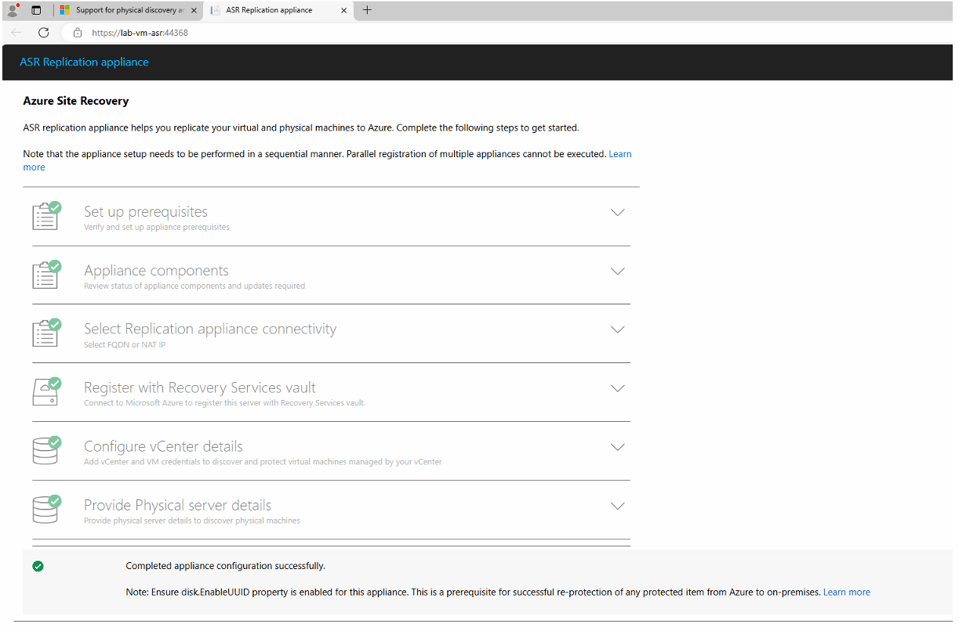Expand the Provide Physical server details chevron
Screen dimensions: 959x631
618,506
